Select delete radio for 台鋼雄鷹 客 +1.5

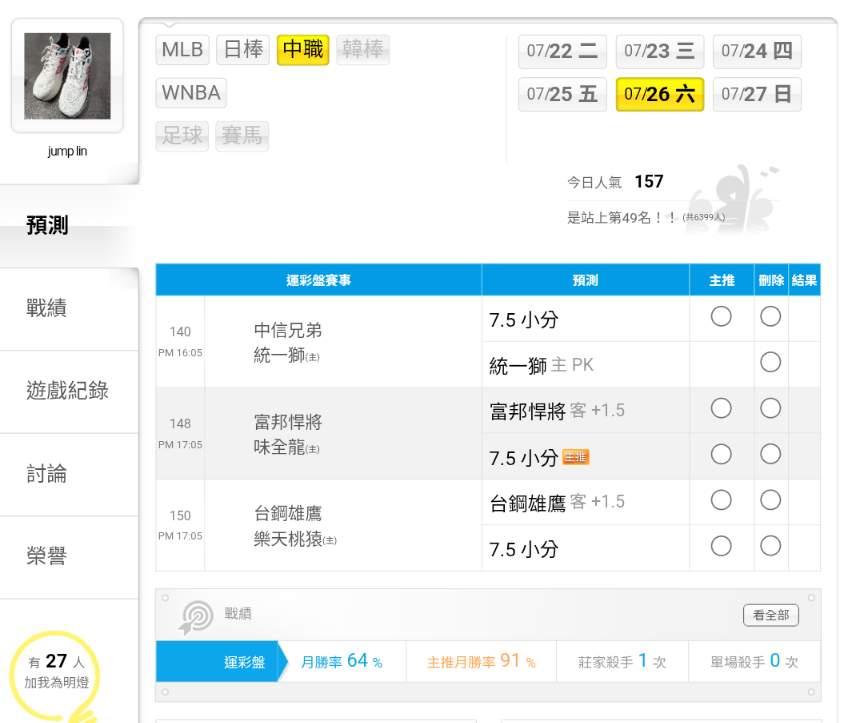tap(770, 500)
